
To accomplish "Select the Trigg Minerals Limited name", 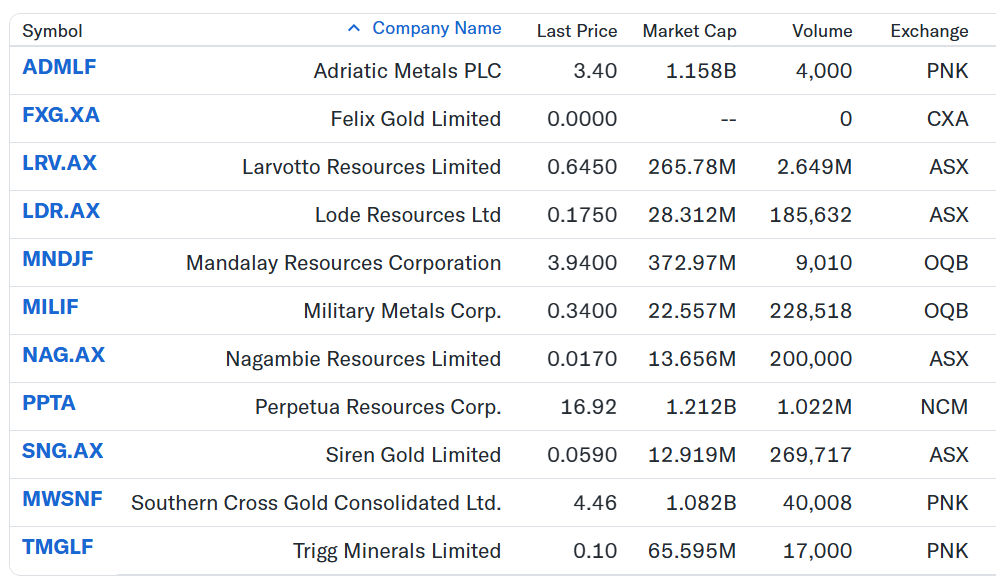I will tap(397, 551).
